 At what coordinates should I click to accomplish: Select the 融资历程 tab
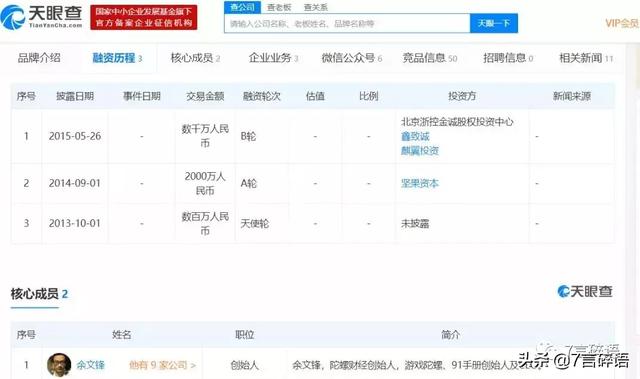point(117,58)
